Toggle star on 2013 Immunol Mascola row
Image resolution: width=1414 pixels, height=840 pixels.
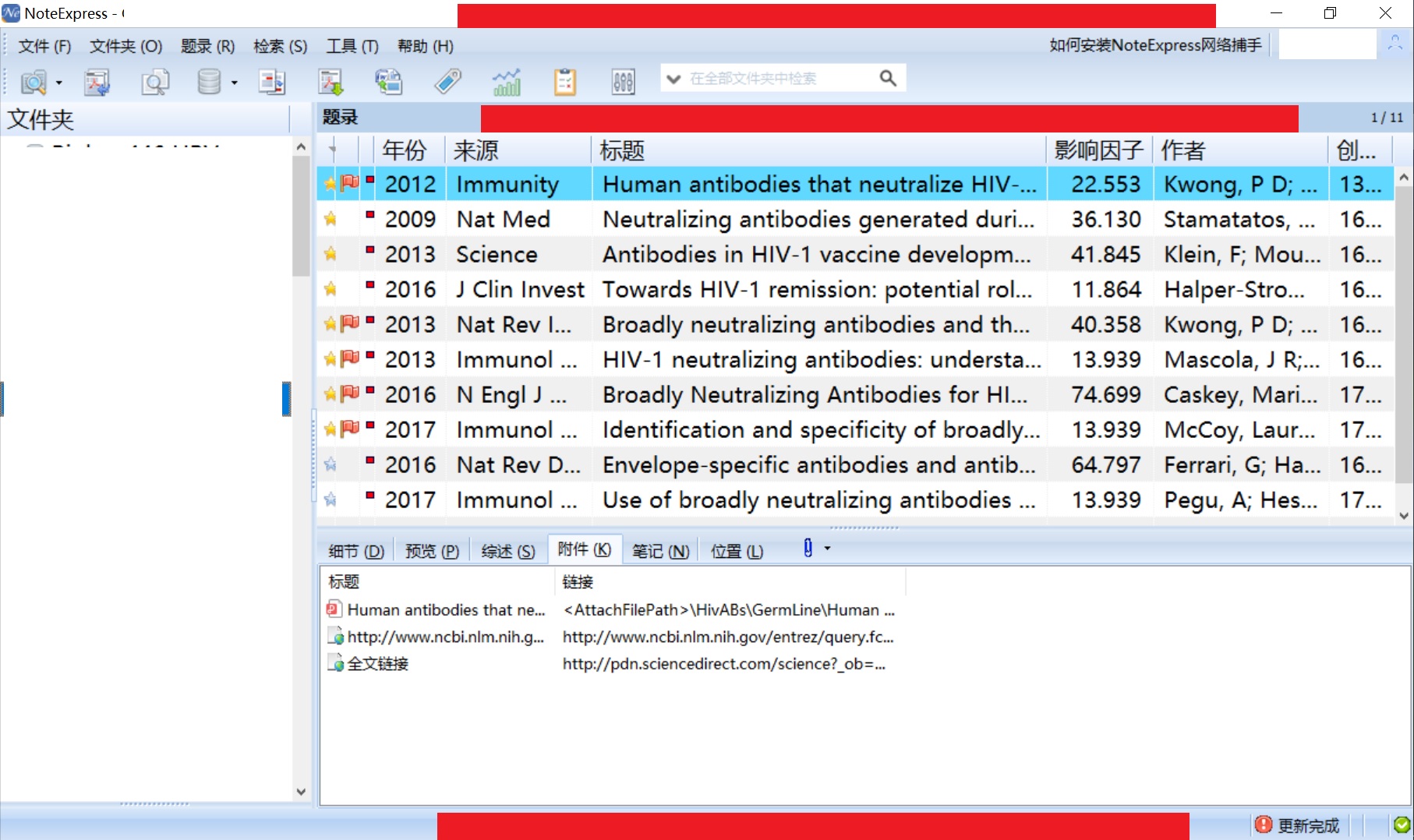coord(331,359)
